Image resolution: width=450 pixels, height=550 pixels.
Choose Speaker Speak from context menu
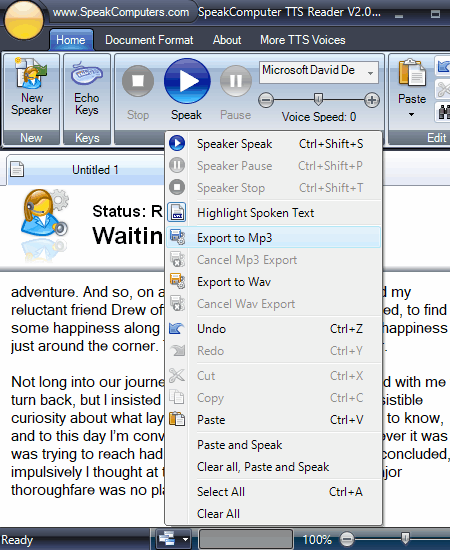(x=273, y=144)
